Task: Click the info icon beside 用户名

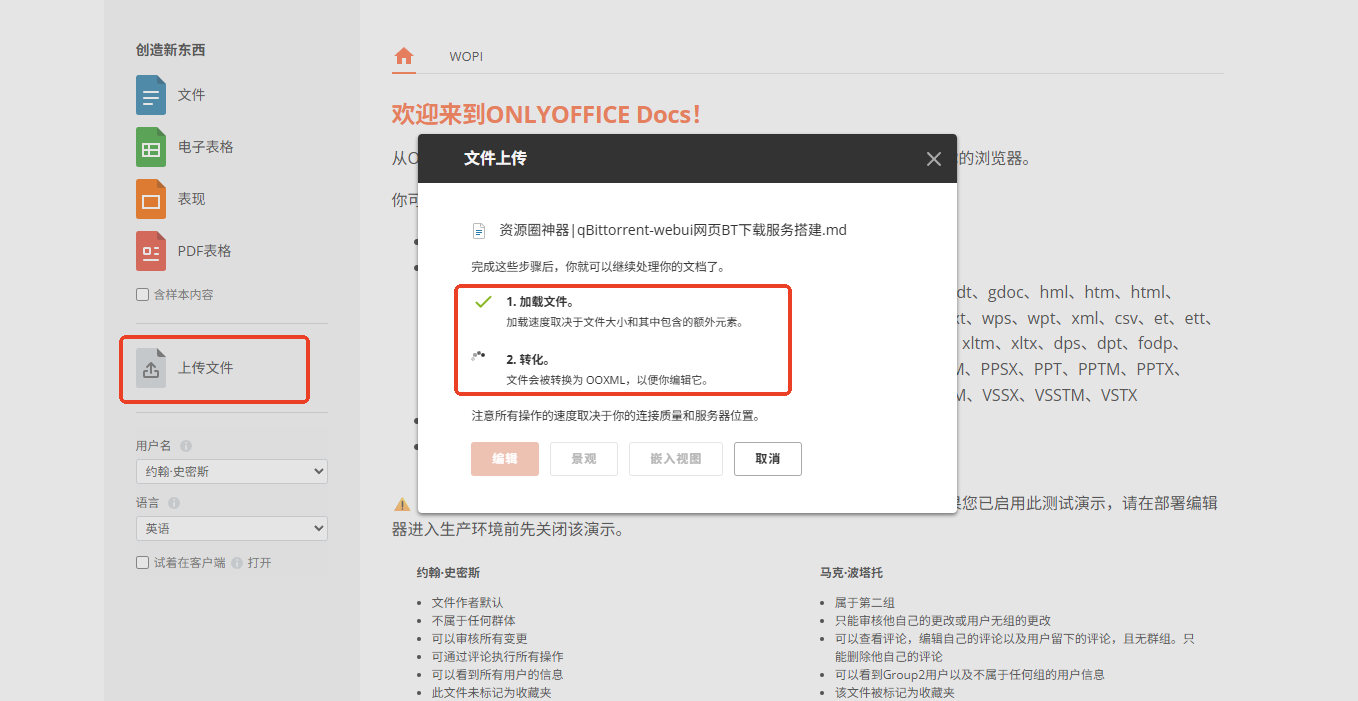Action: click(x=186, y=446)
